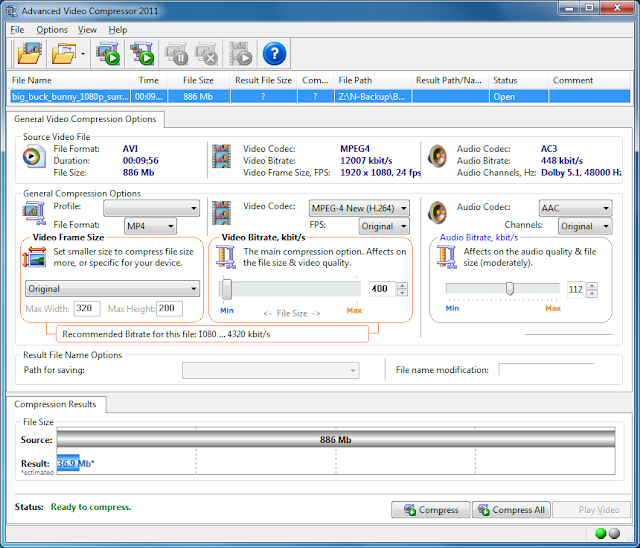The height and width of the screenshot is (548, 640).
Task: Click the application icon in title bar
Action: click(x=12, y=11)
